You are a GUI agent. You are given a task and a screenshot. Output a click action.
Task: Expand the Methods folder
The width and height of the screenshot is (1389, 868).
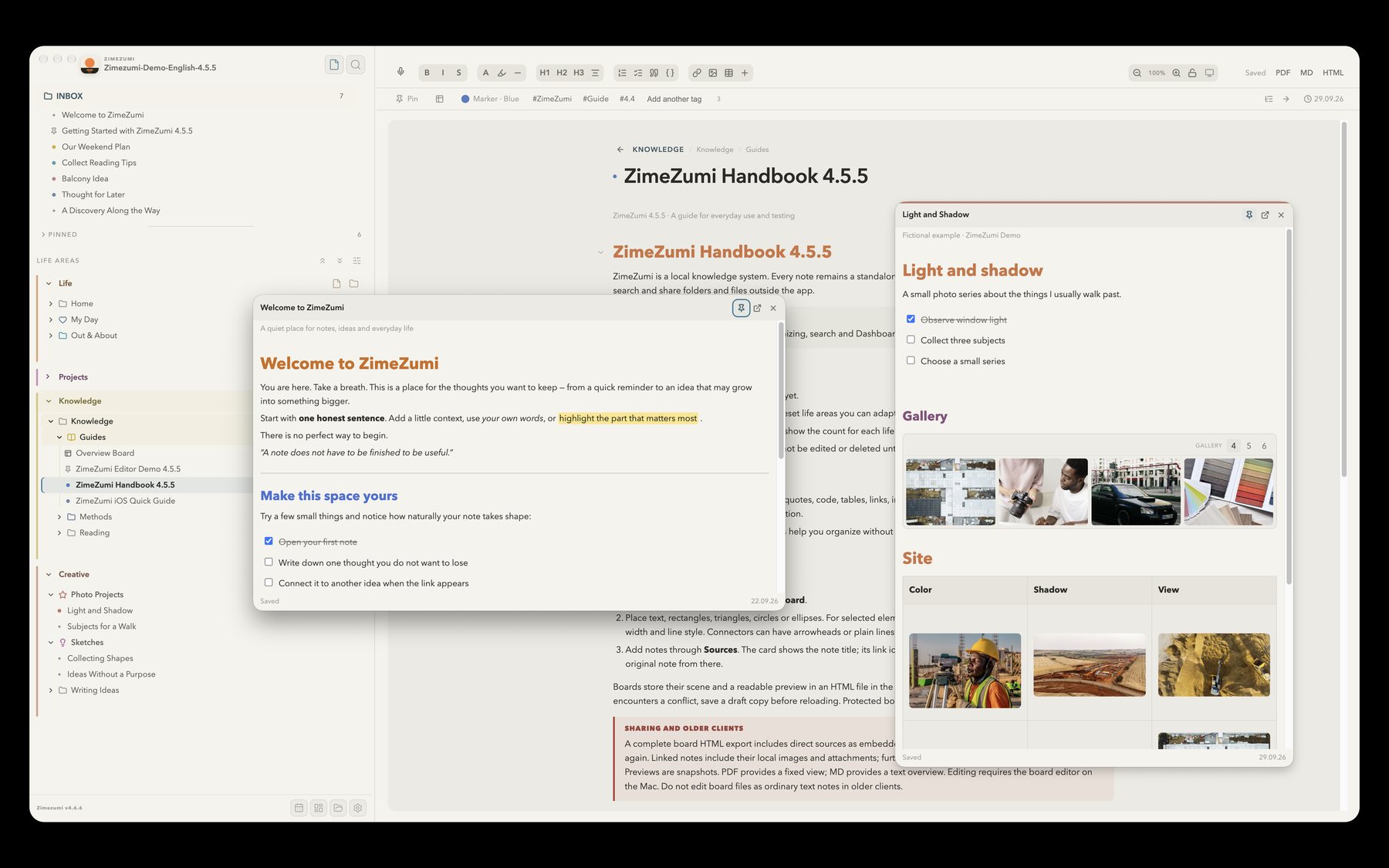(59, 517)
